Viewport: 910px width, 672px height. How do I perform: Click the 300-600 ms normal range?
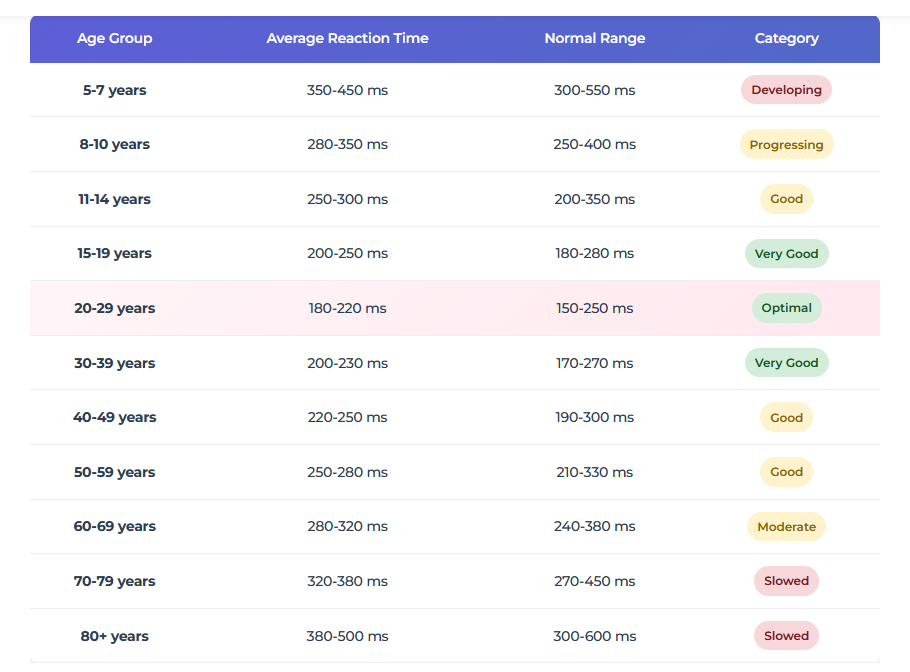click(x=594, y=636)
